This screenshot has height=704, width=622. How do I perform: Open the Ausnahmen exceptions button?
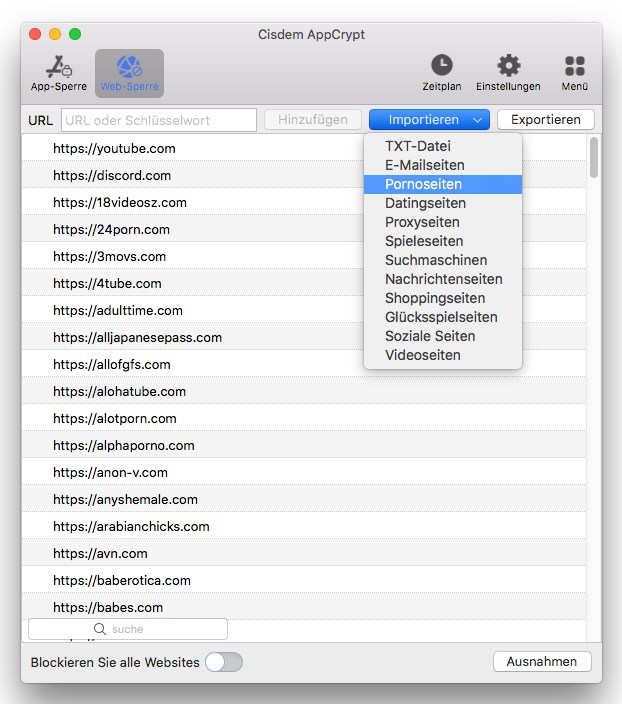[542, 662]
